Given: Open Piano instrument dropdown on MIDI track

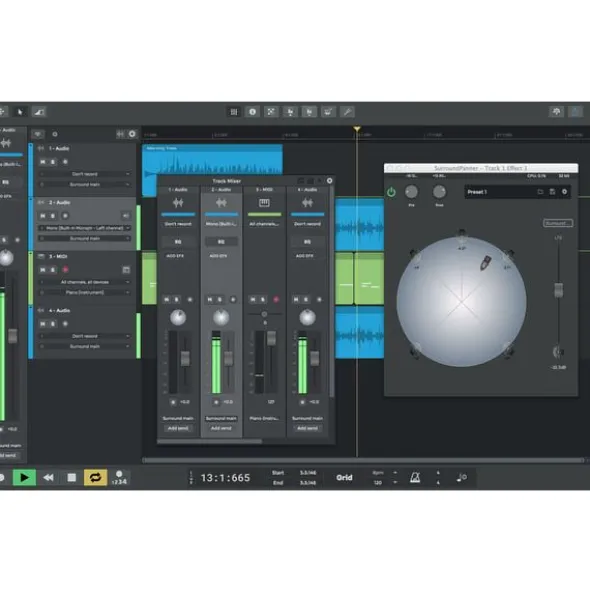Looking at the screenshot, I should coord(85,292).
